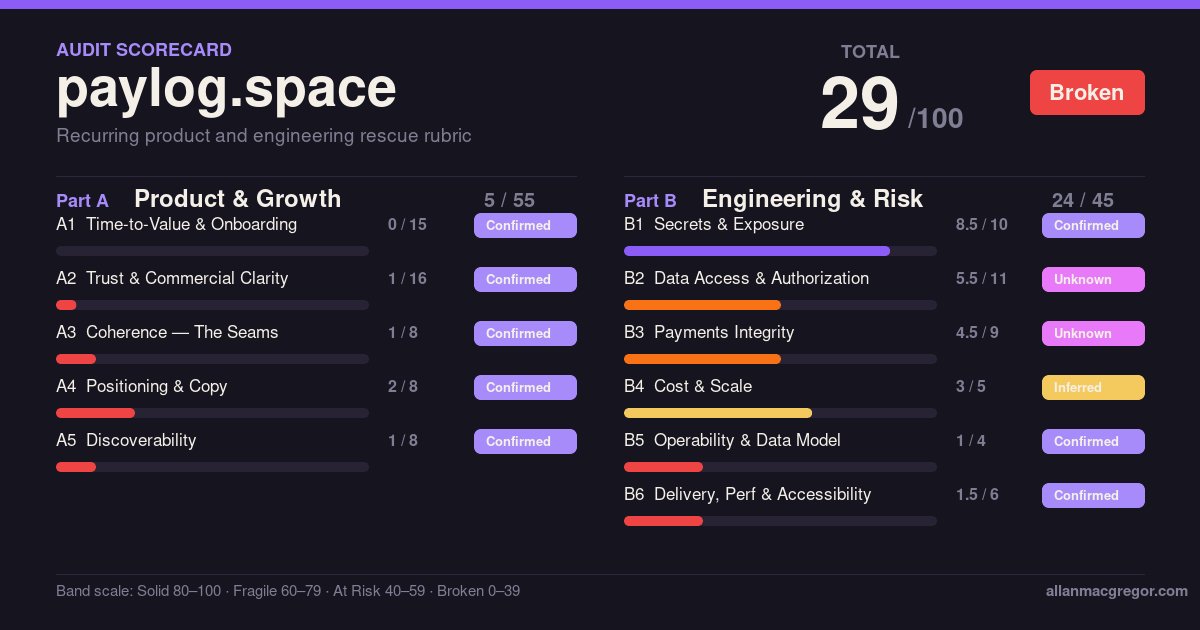Click the /100 score denominator
The width and height of the screenshot is (1200, 630).
(935, 119)
